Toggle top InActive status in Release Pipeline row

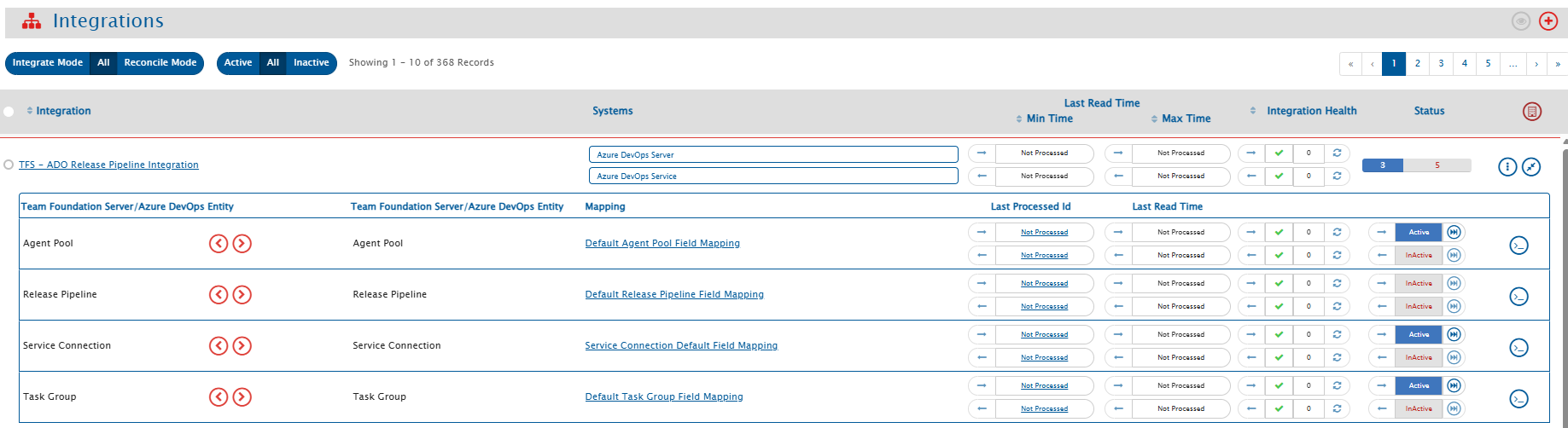1418,283
